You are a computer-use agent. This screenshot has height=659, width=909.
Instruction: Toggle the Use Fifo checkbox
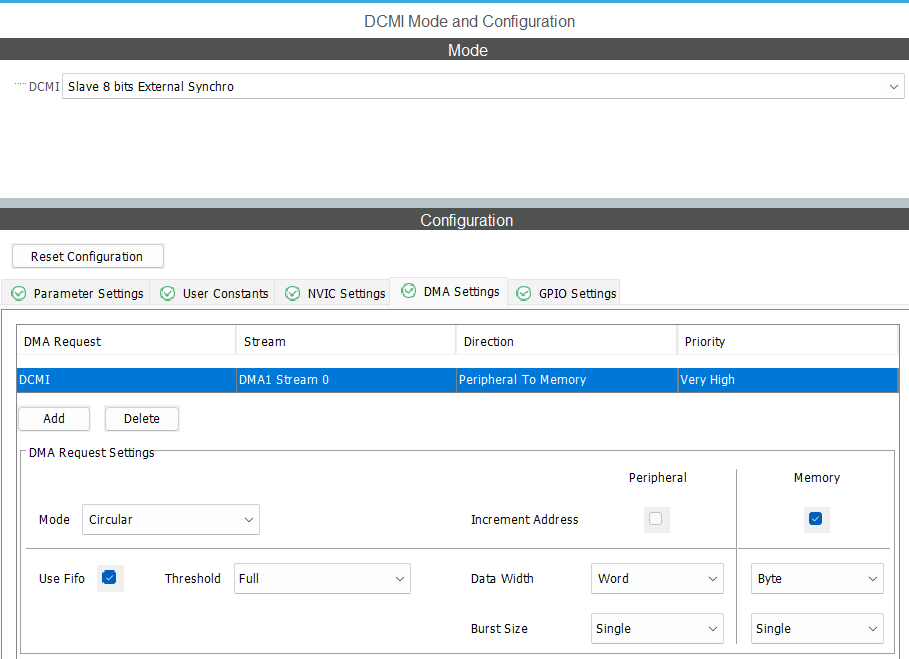(109, 577)
